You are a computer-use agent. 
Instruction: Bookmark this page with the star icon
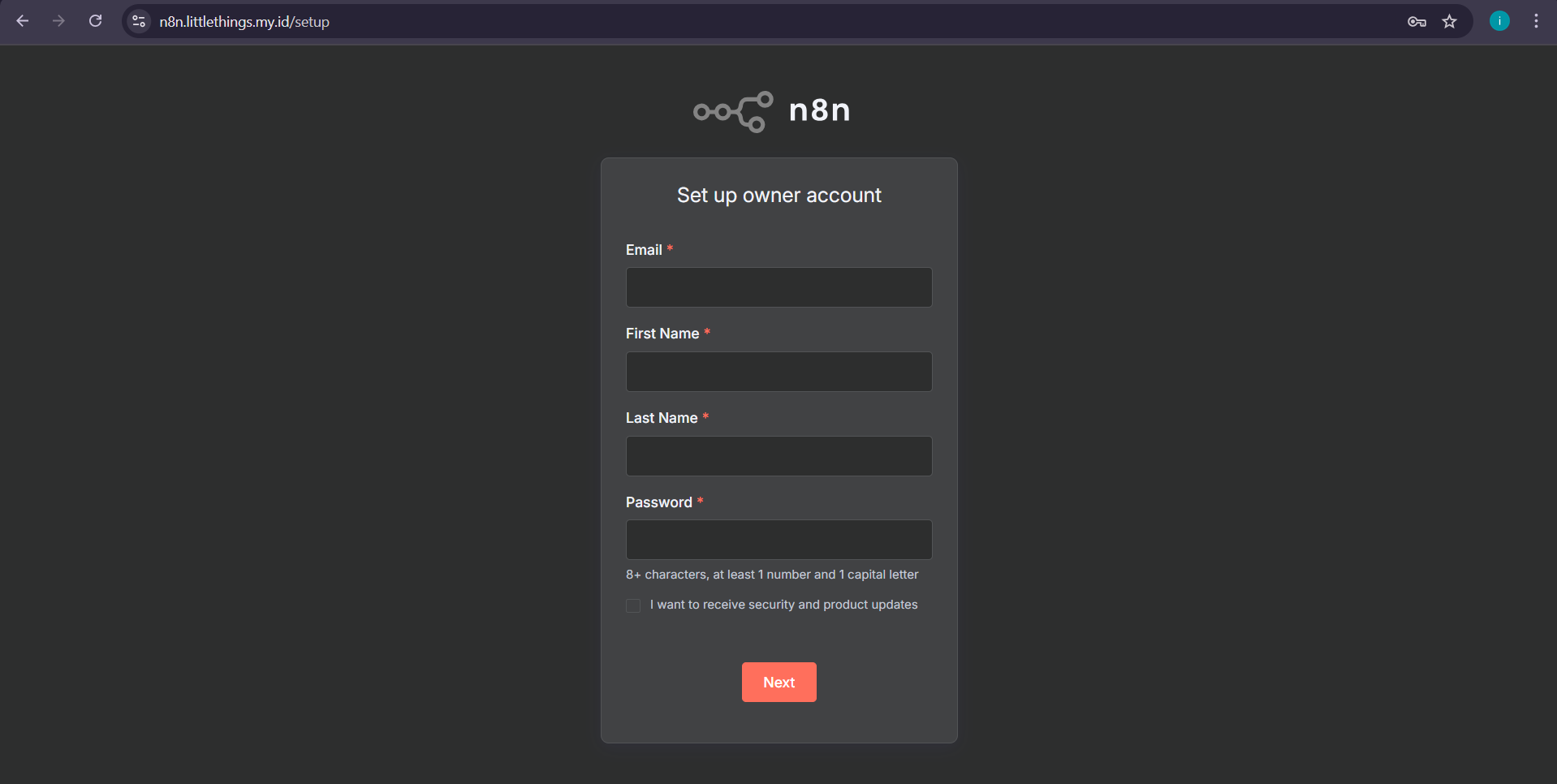click(x=1450, y=22)
